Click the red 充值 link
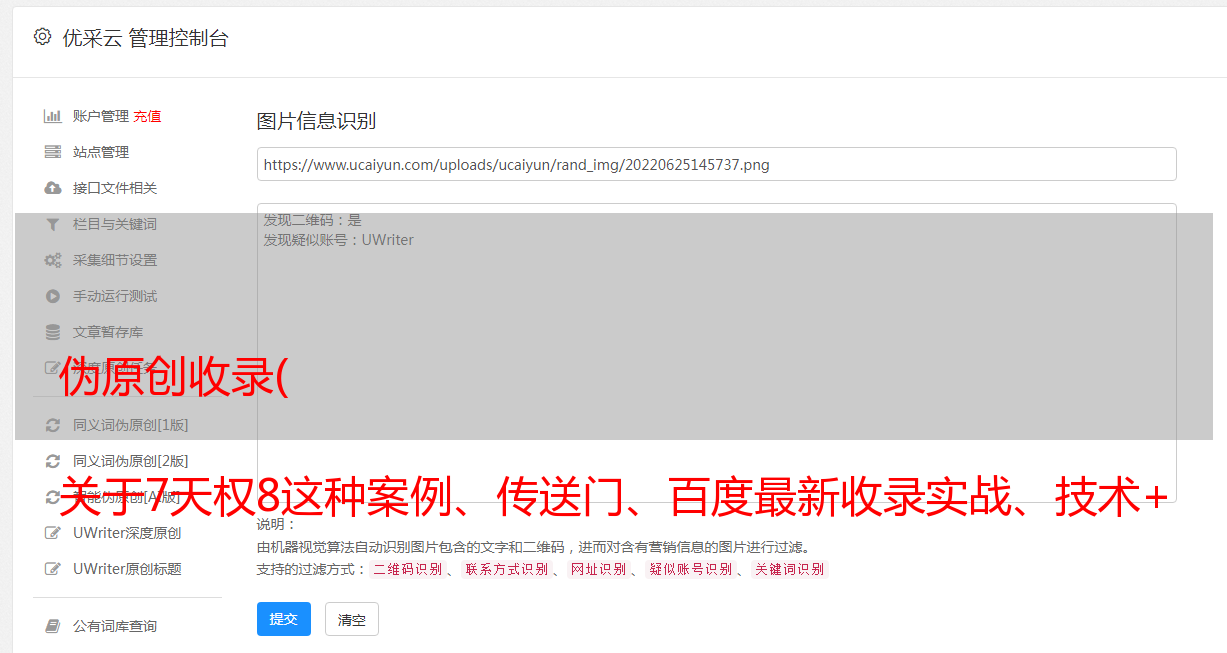 [x=147, y=116]
